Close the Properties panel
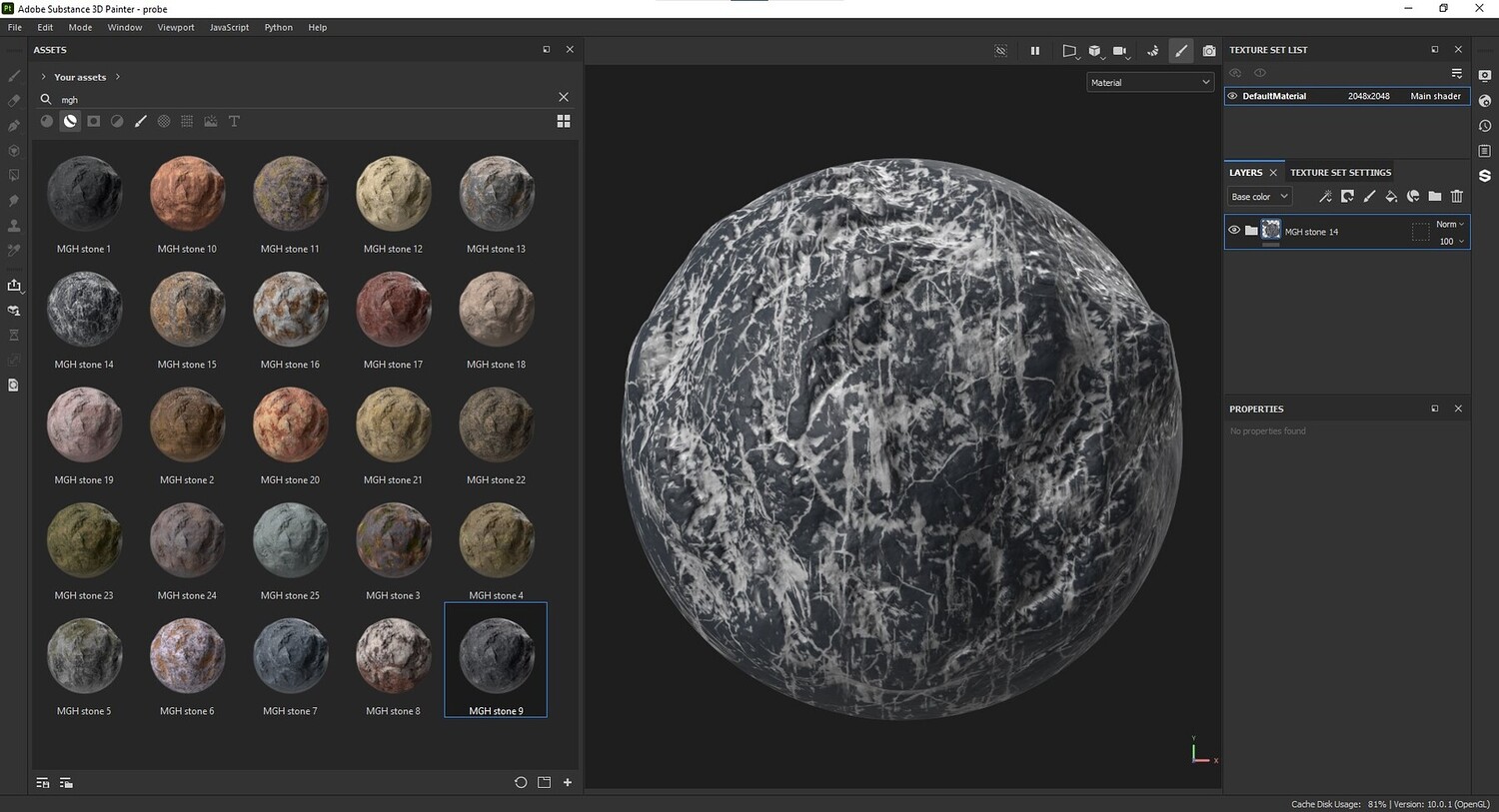This screenshot has height=812, width=1499. tap(1458, 408)
